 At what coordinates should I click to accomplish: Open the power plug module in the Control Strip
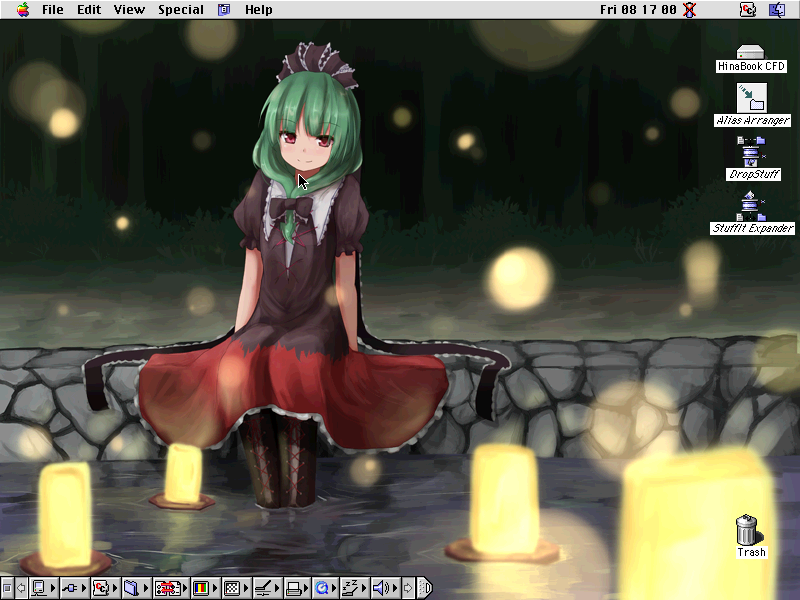pos(74,588)
